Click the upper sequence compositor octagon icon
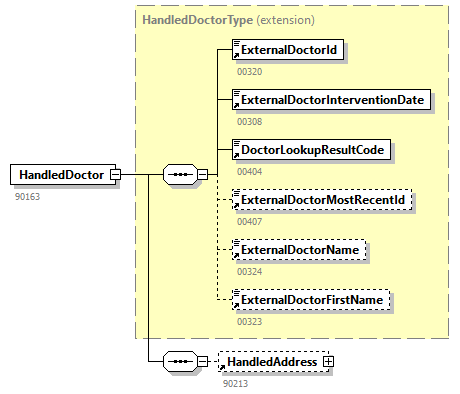 (x=180, y=174)
